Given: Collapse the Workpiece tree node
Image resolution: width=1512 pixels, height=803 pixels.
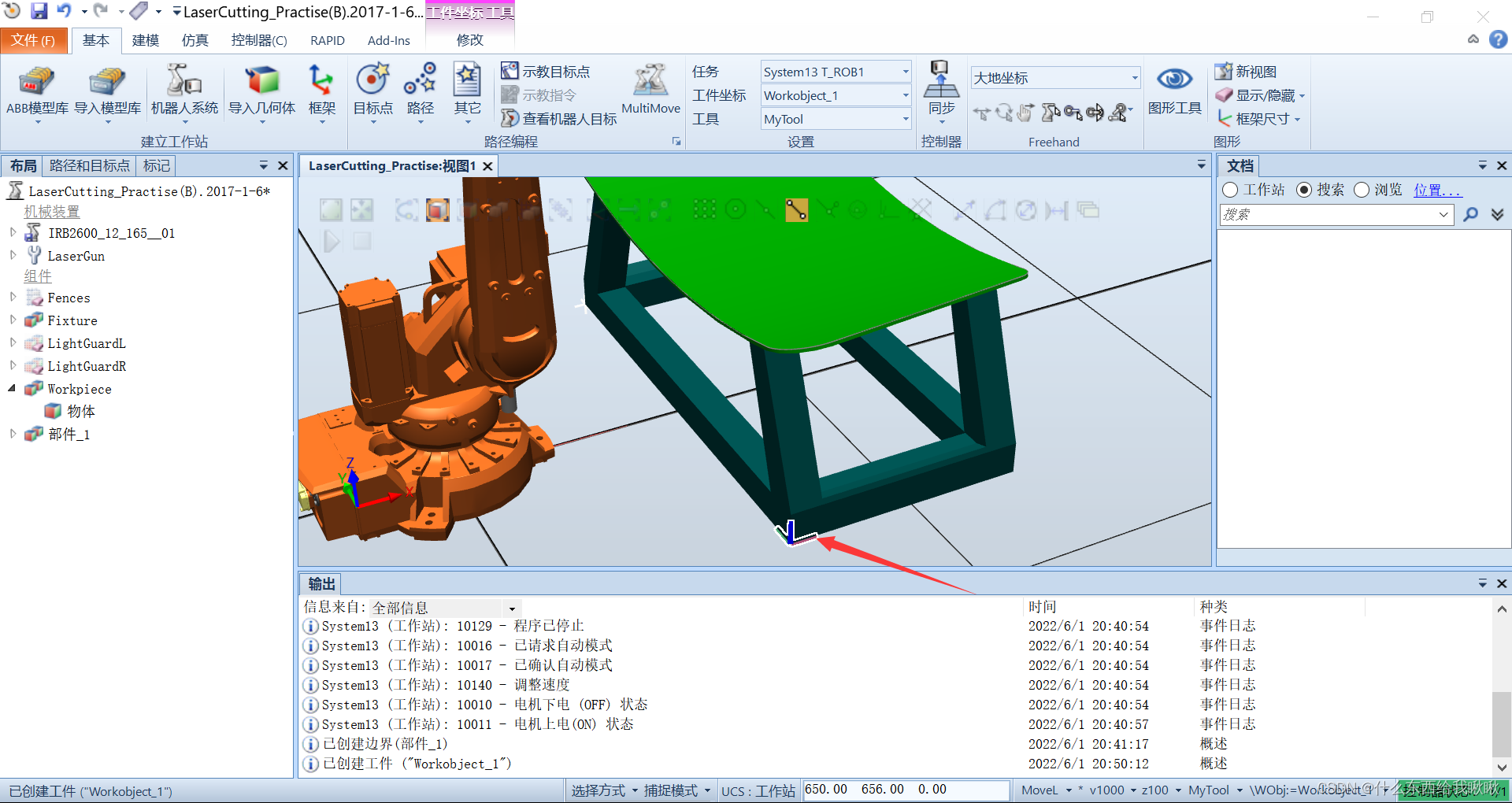Looking at the screenshot, I should [x=13, y=388].
